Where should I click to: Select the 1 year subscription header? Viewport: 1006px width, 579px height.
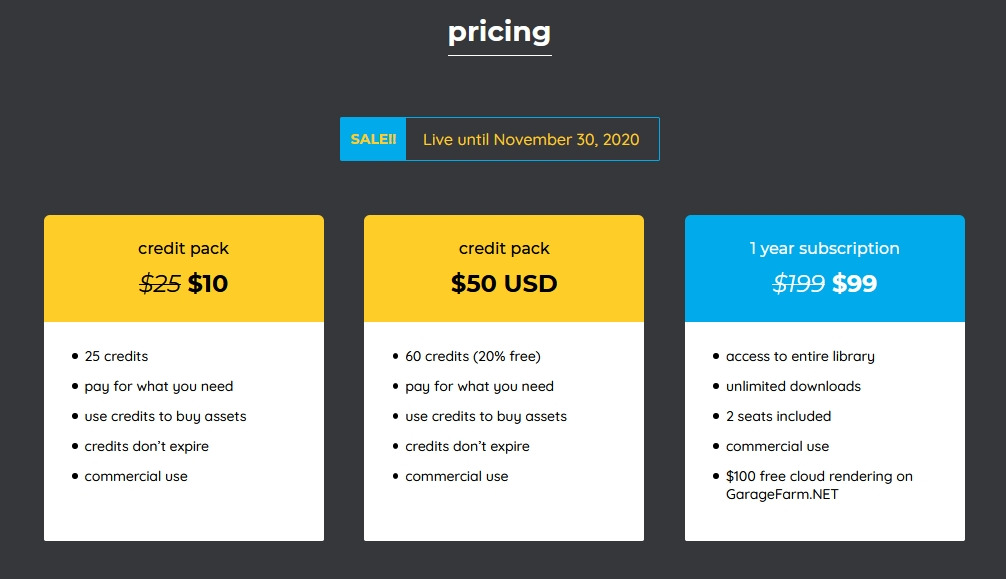(824, 268)
